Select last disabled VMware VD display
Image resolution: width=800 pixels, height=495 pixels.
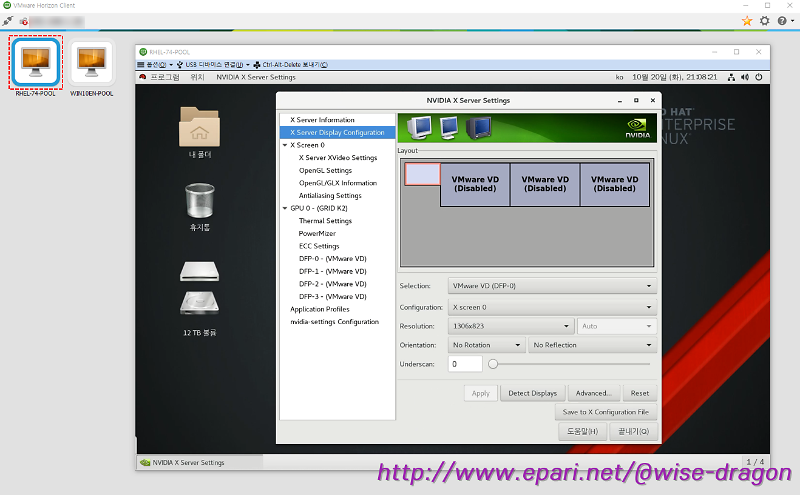pos(615,184)
